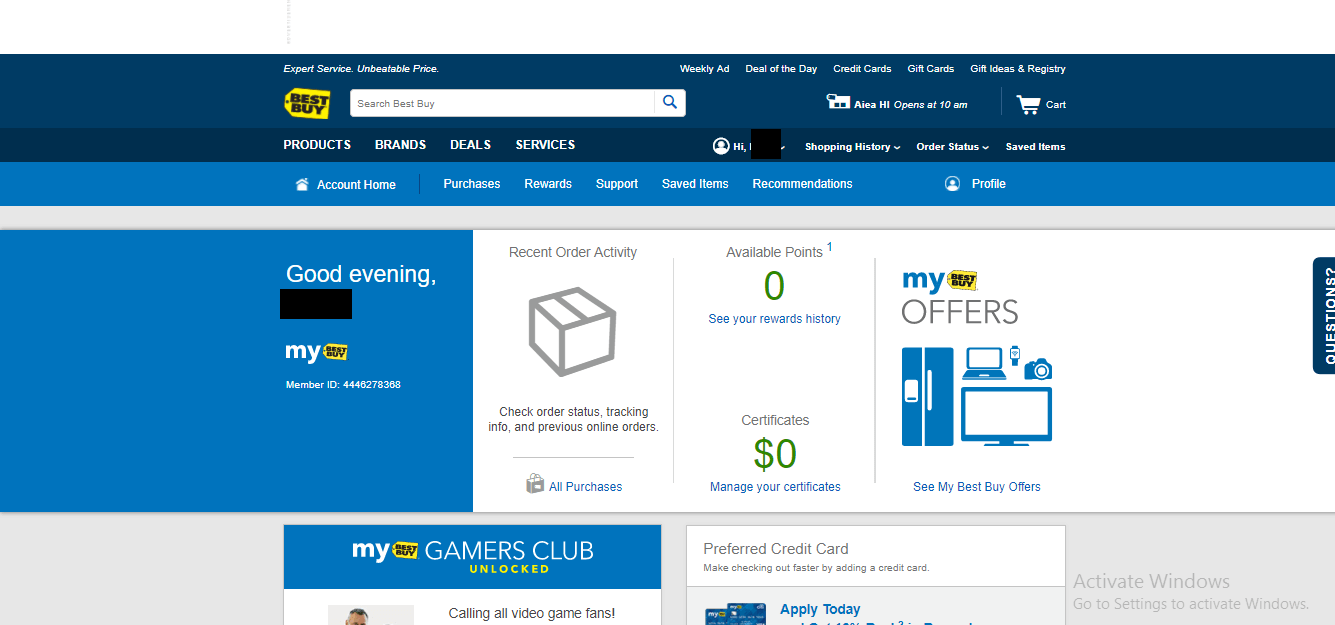Image resolution: width=1335 pixels, height=625 pixels.
Task: Click the All Purchases bag icon
Action: (535, 484)
